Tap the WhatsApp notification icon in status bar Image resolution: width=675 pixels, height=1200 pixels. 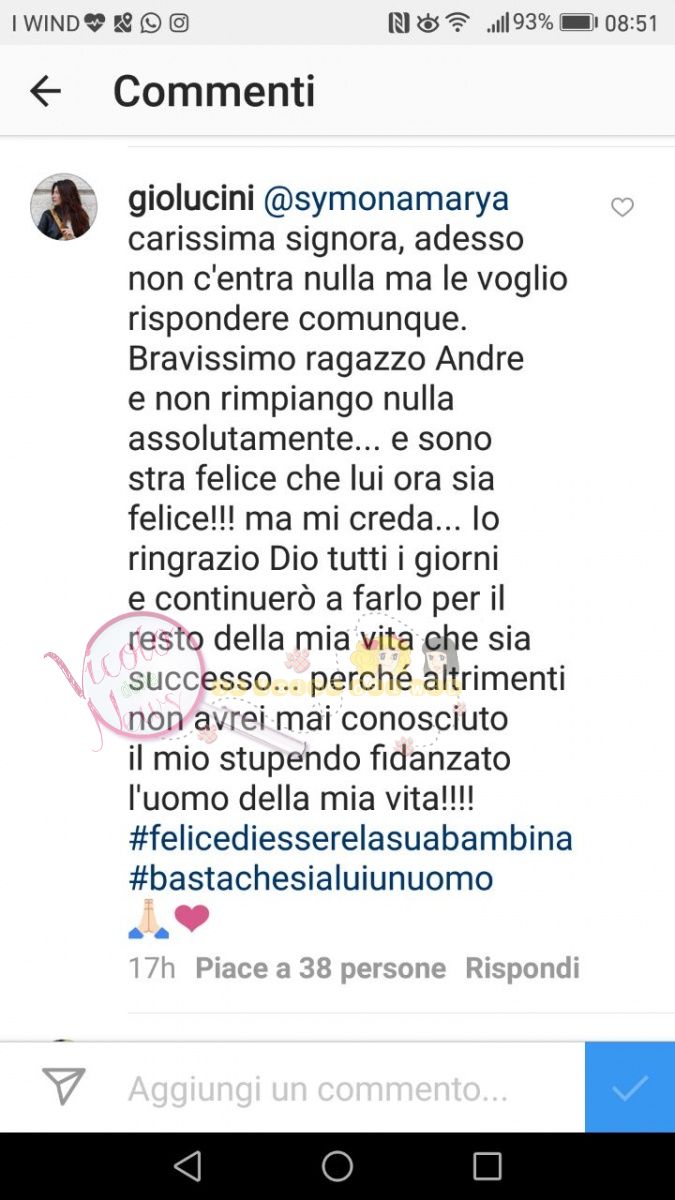151,23
